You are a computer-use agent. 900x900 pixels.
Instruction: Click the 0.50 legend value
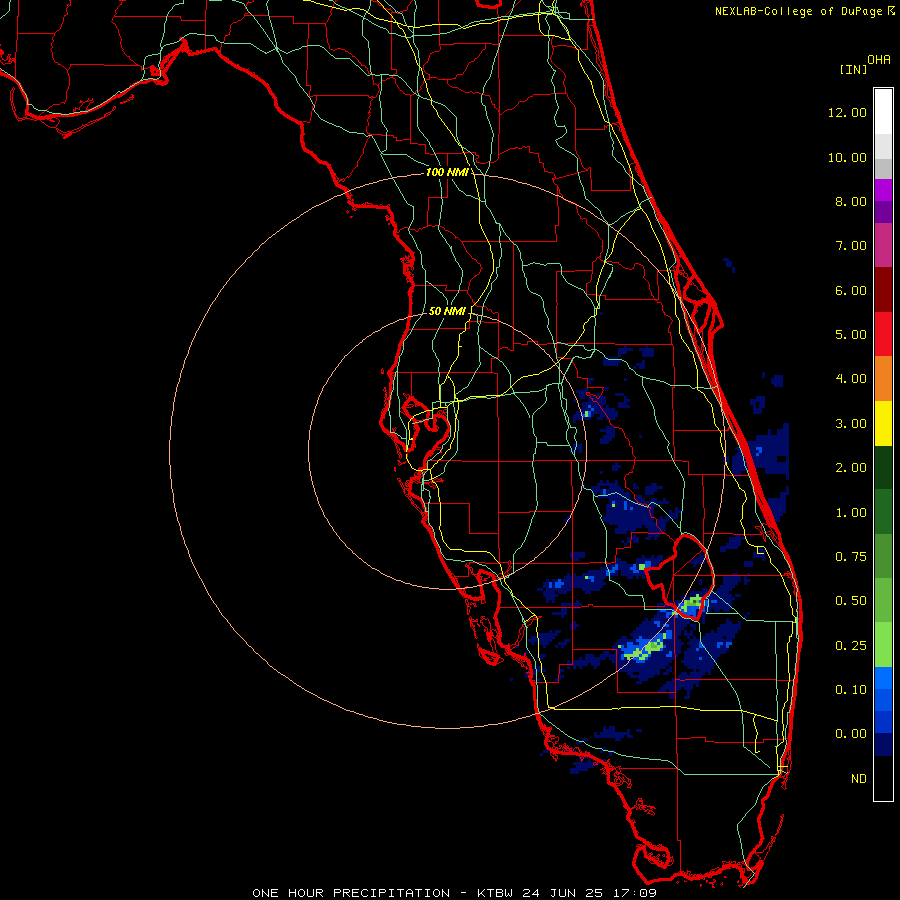(851, 601)
